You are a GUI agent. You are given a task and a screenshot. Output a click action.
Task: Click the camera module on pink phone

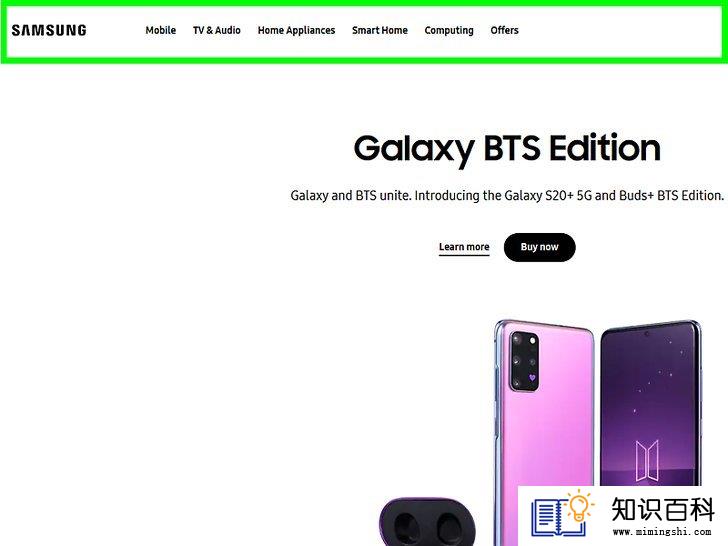tap(525, 361)
